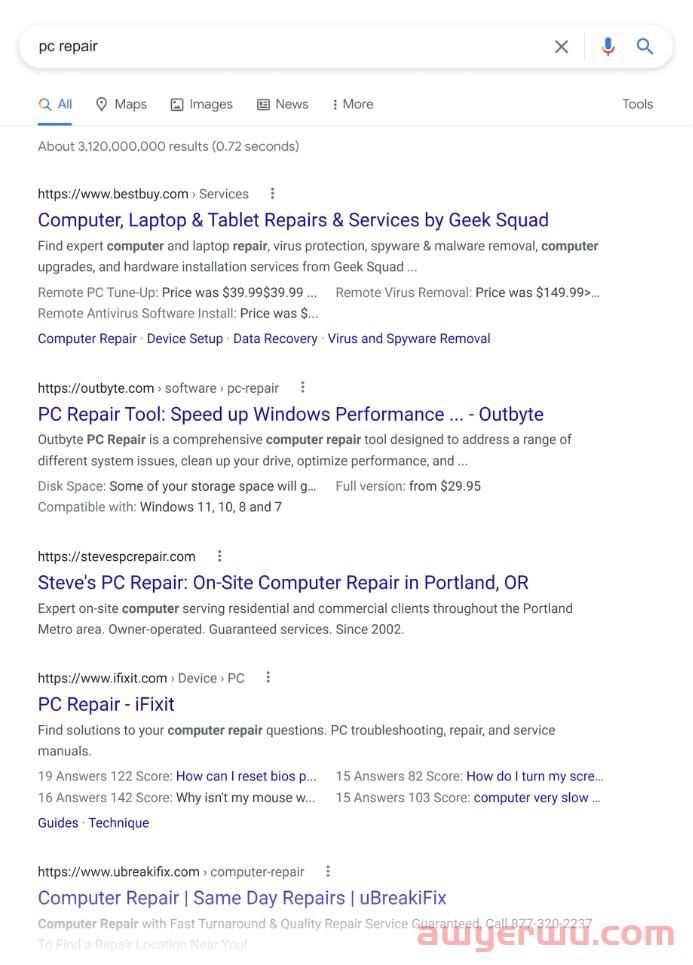Open Steve's PC Repair Portland result
Screen dimensions: 693x965
tap(283, 583)
